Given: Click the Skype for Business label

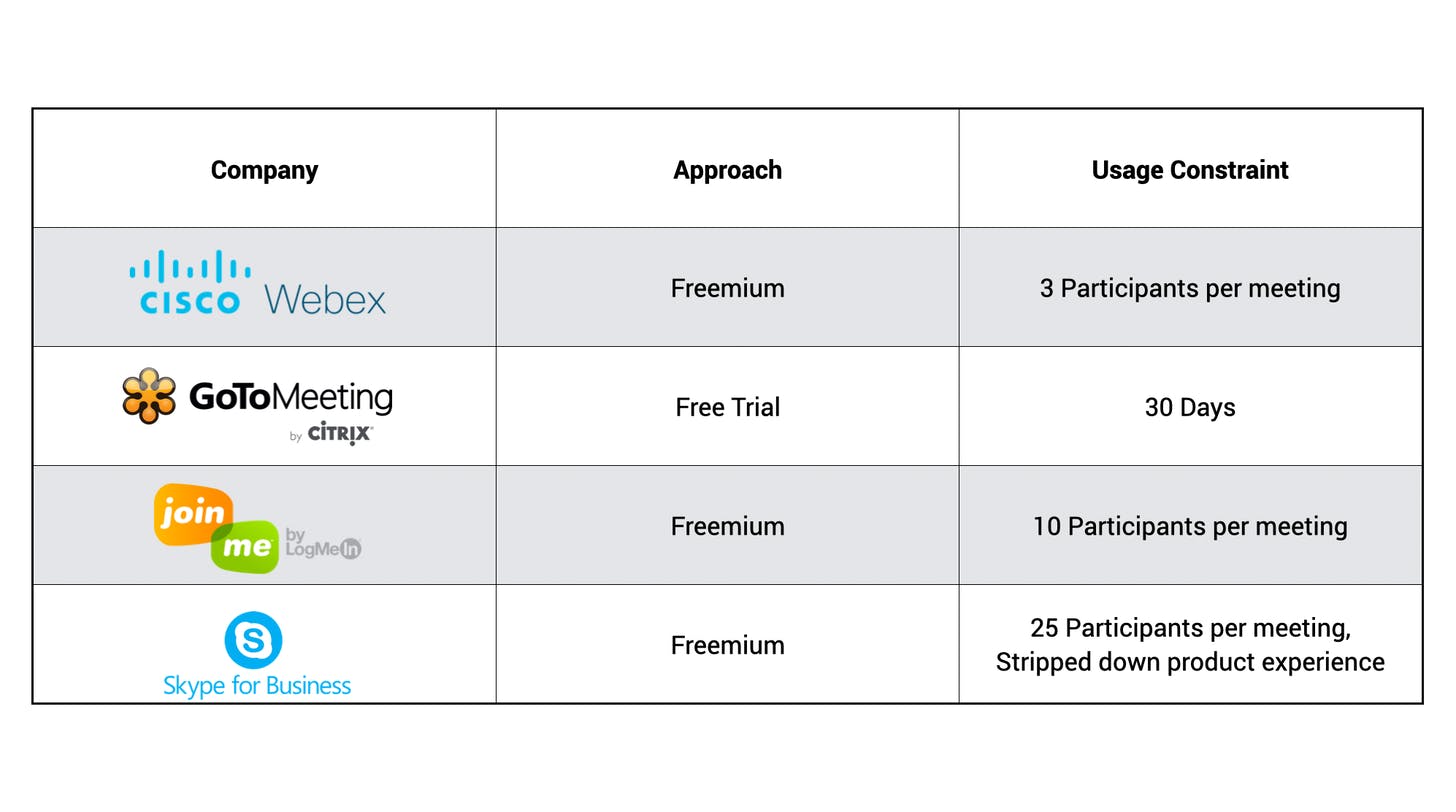Looking at the screenshot, I should coord(257,686).
